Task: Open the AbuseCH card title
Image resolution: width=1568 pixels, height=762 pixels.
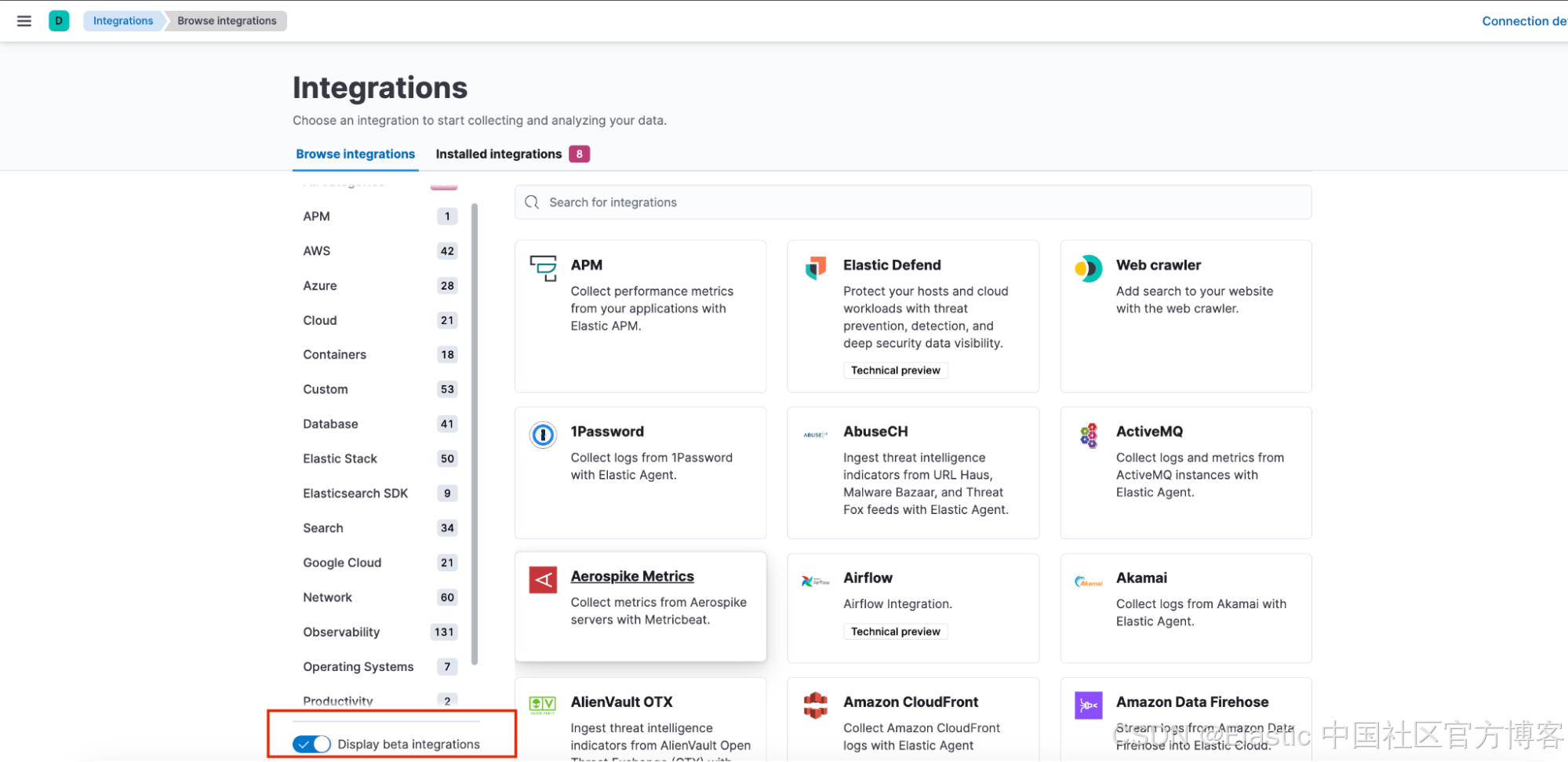Action: click(875, 432)
